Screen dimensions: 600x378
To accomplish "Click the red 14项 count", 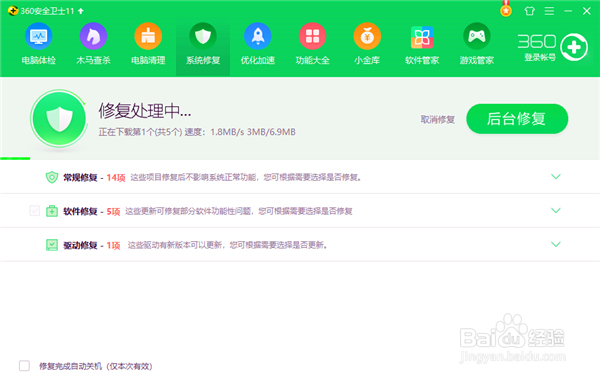I will point(116,178).
